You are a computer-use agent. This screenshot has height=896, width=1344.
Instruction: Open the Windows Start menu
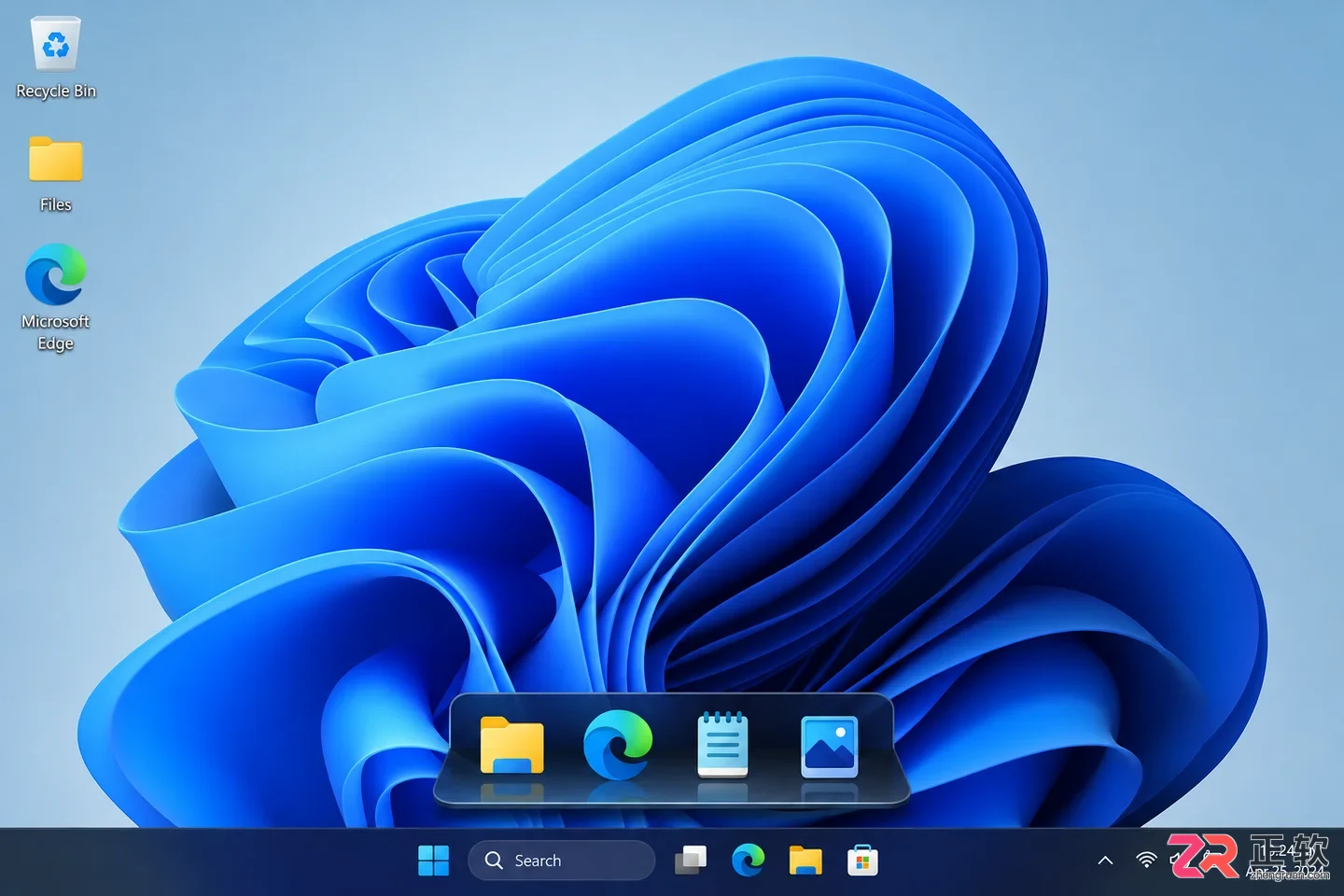[433, 861]
